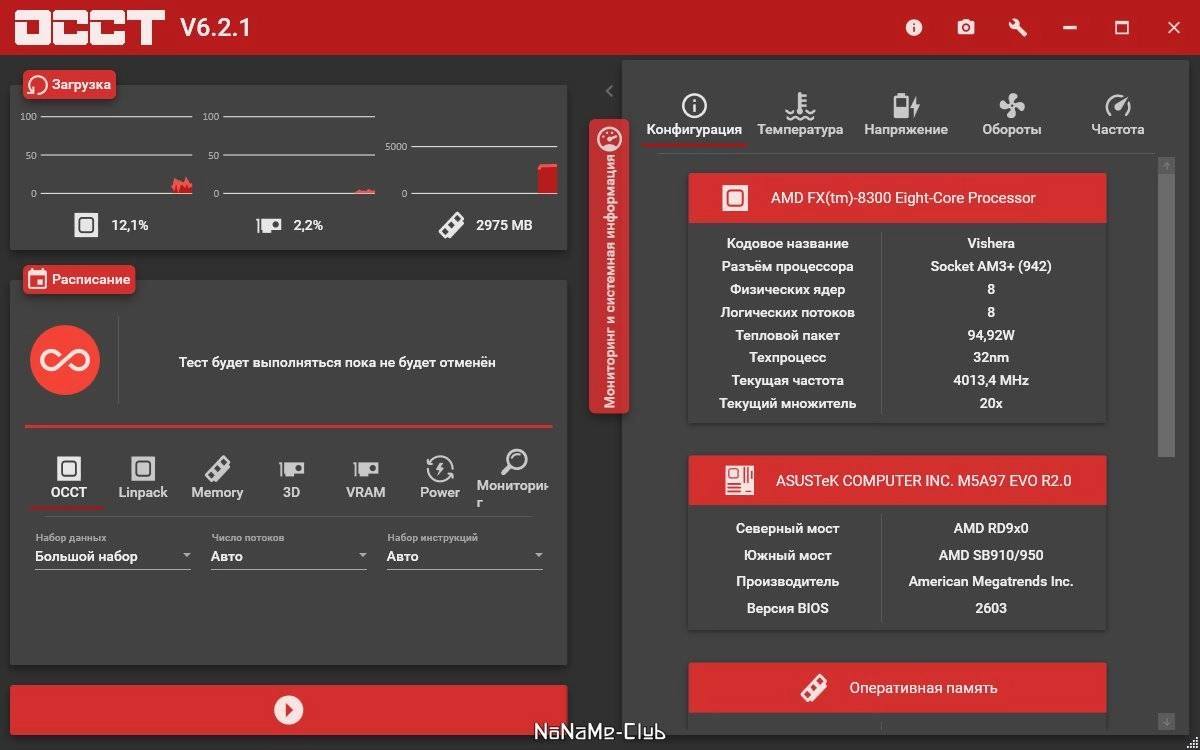
Task: Click the 32nm process value
Action: click(x=991, y=357)
